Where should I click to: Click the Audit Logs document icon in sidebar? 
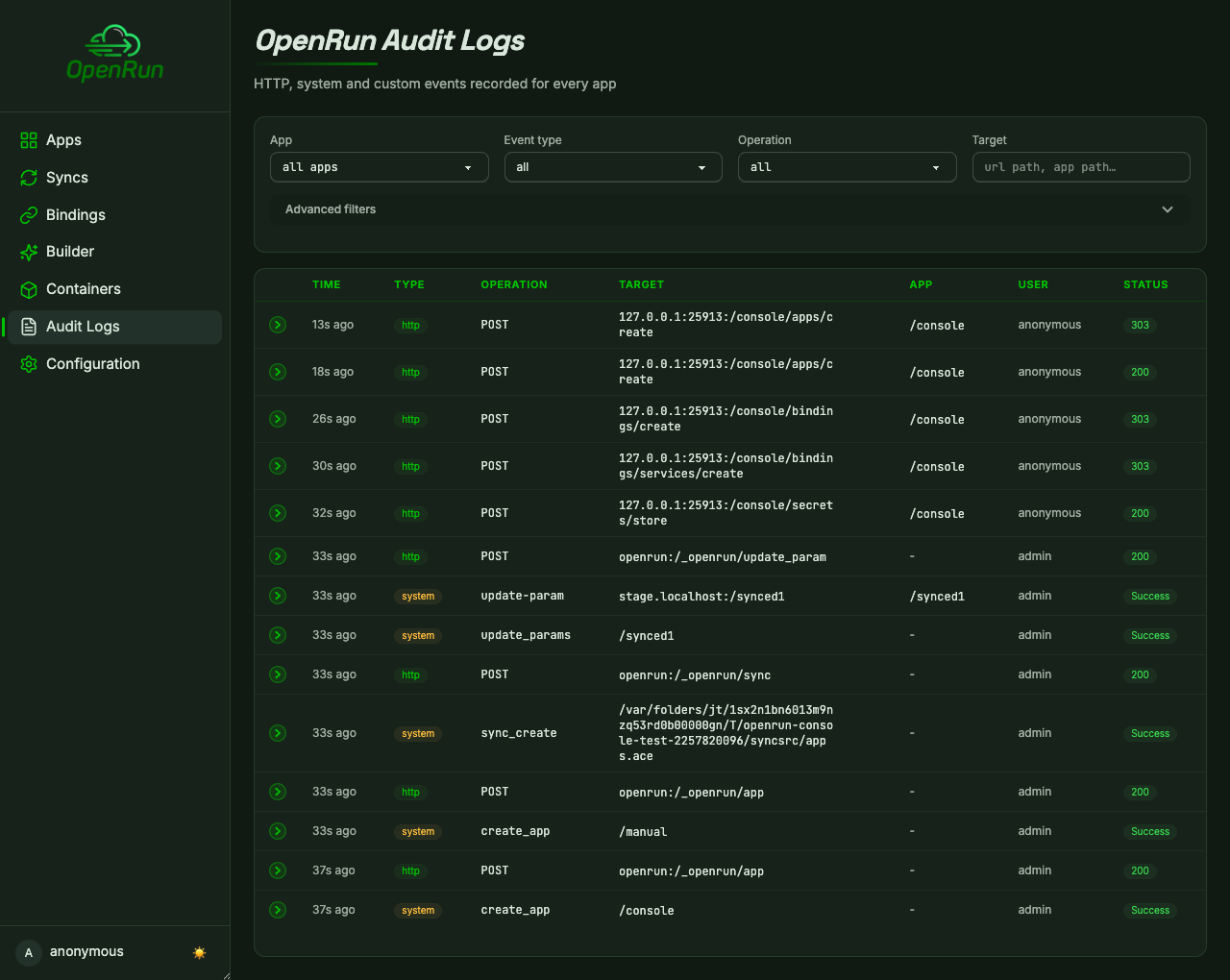coord(29,327)
